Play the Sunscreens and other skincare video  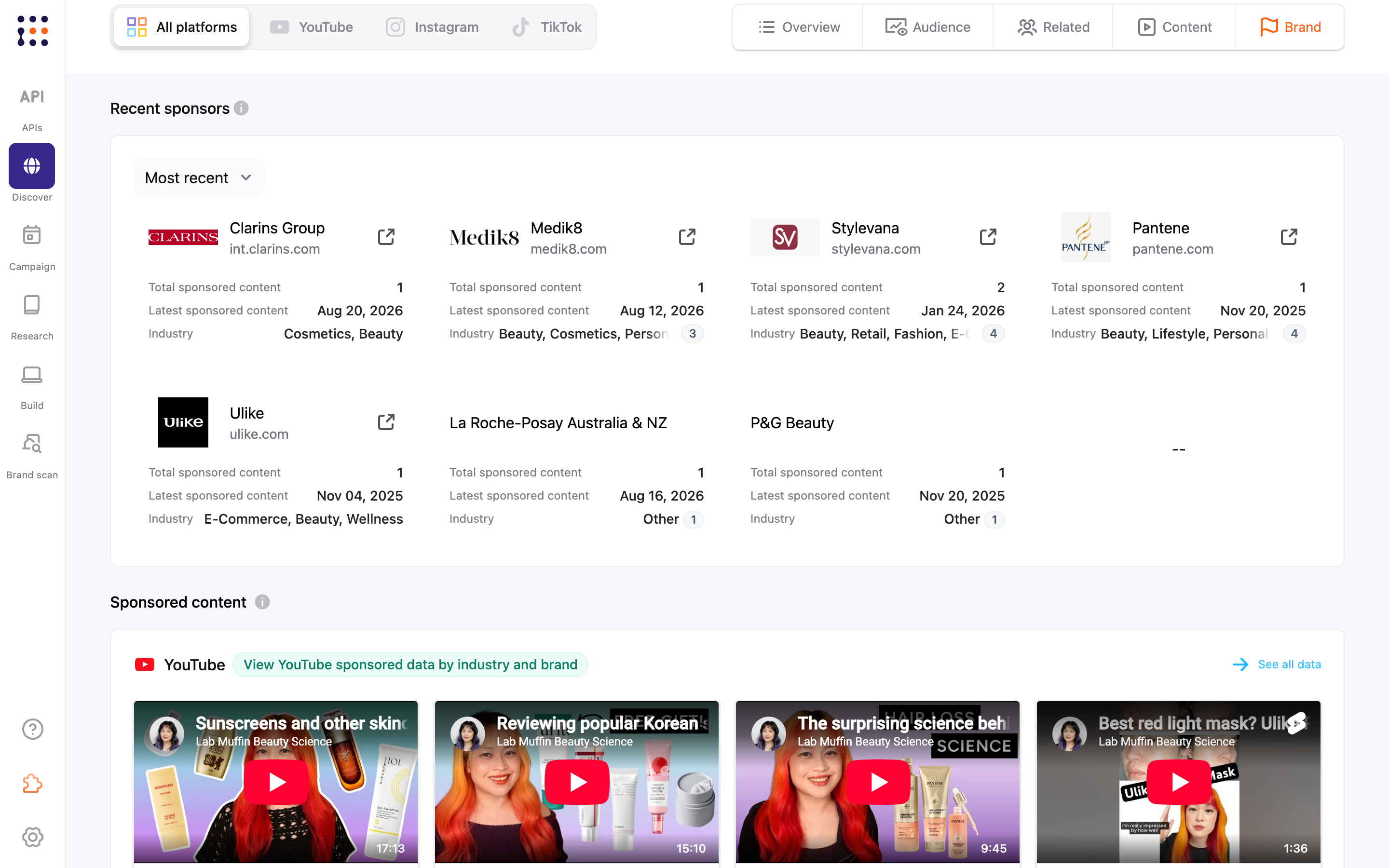[276, 782]
